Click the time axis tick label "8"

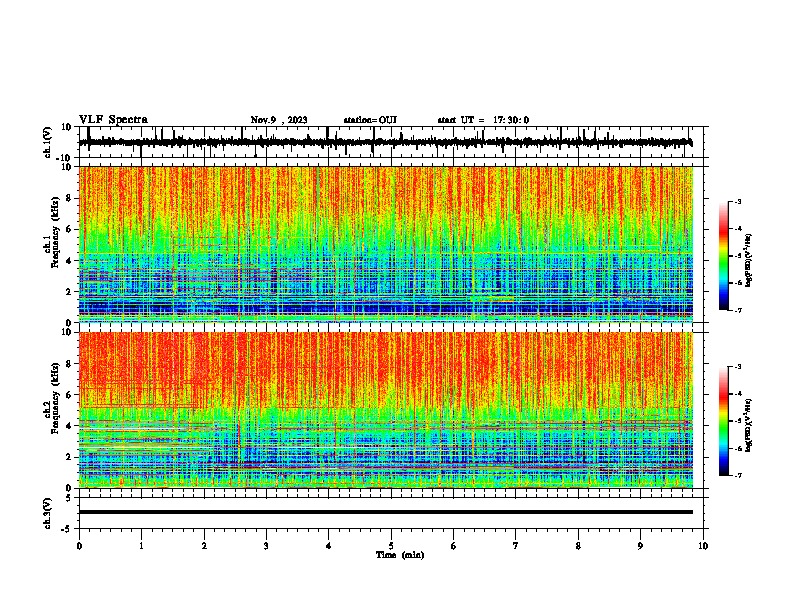[578, 546]
